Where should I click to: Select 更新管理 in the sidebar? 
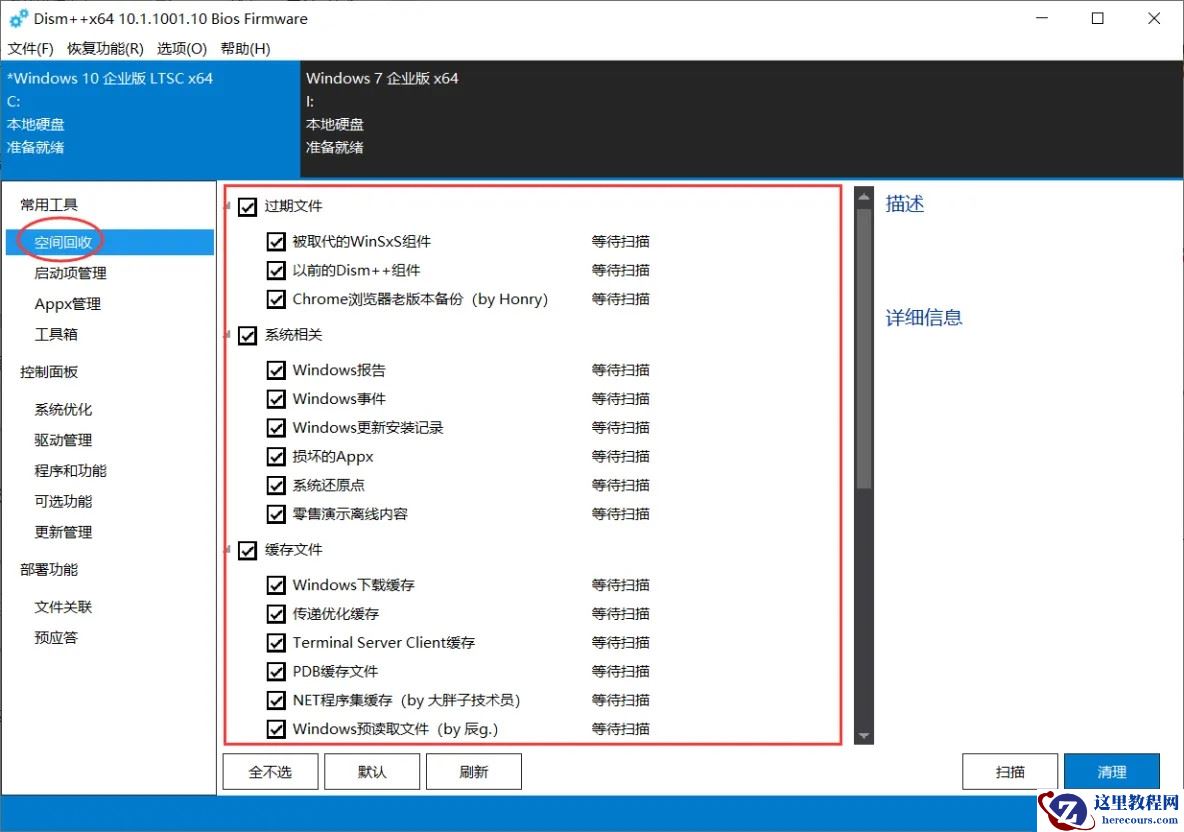61,531
